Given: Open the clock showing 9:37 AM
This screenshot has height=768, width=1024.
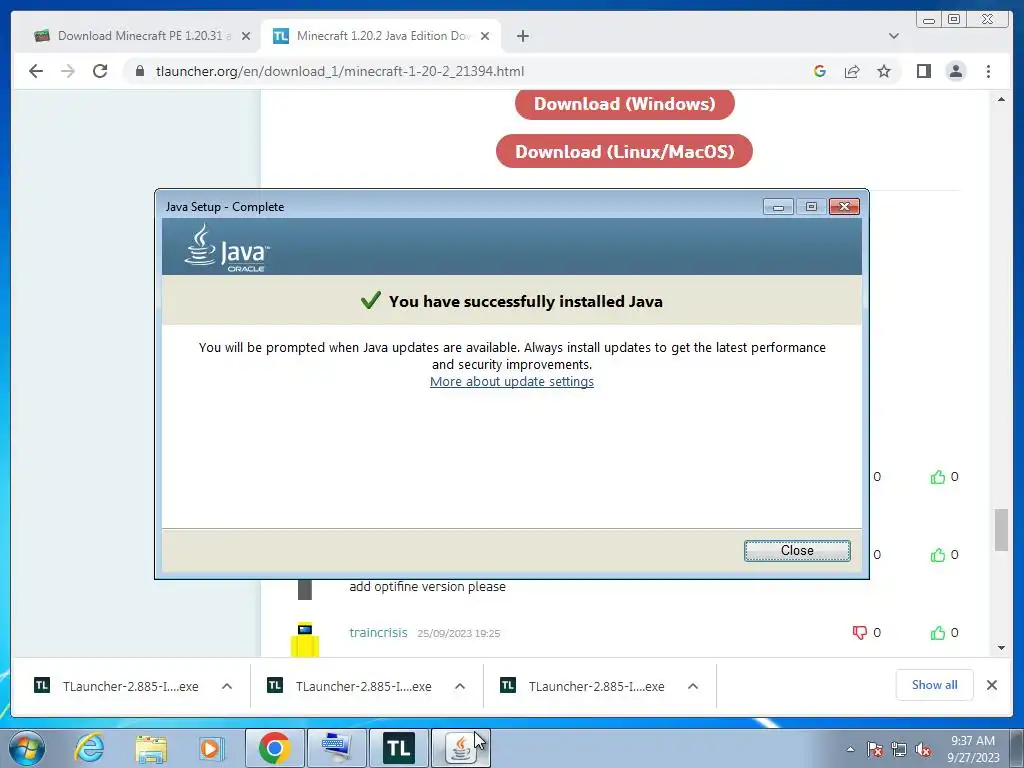Looking at the screenshot, I should pyautogui.click(x=973, y=749).
